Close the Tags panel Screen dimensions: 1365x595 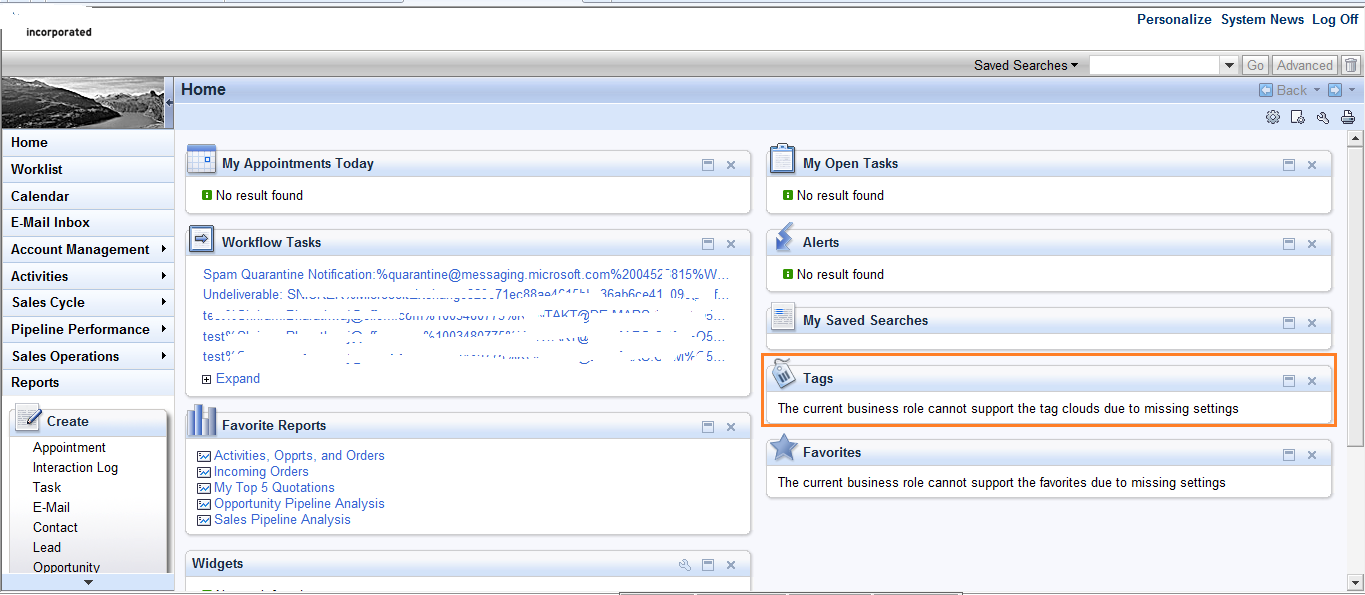[1312, 381]
